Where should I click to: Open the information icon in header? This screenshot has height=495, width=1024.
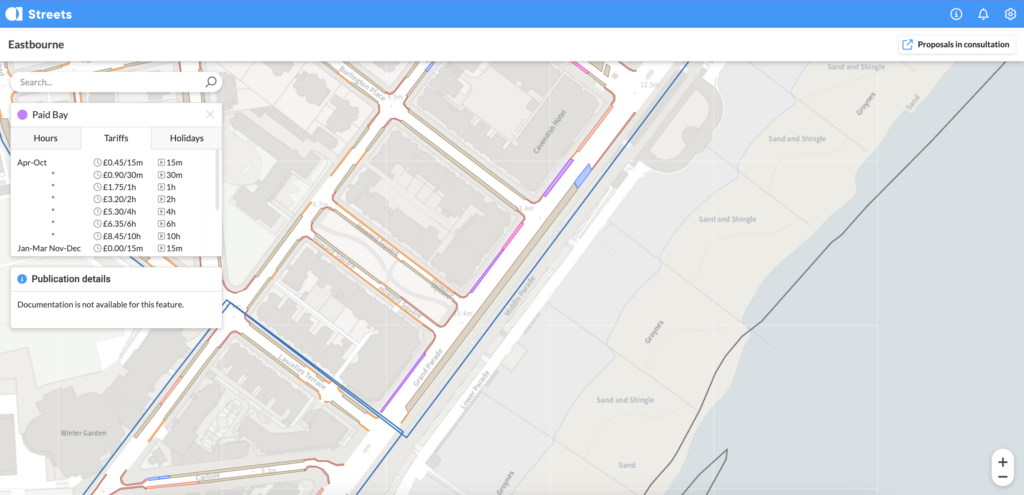pyautogui.click(x=956, y=14)
